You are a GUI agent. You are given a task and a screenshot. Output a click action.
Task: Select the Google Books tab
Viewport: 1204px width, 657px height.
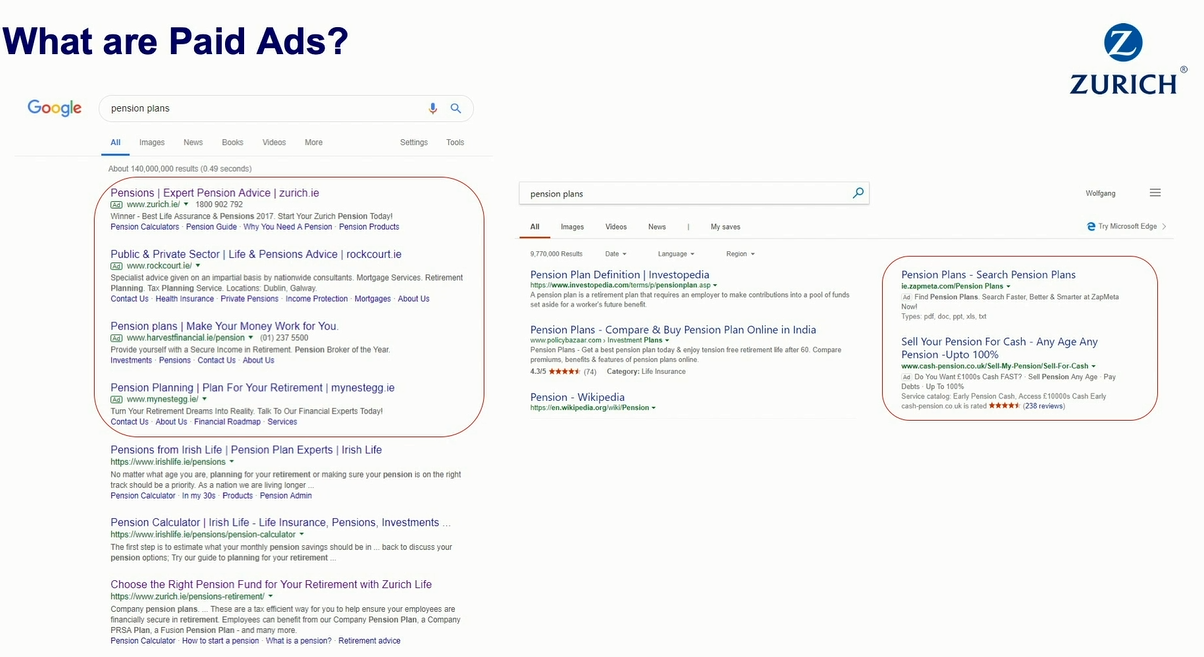[x=233, y=143]
